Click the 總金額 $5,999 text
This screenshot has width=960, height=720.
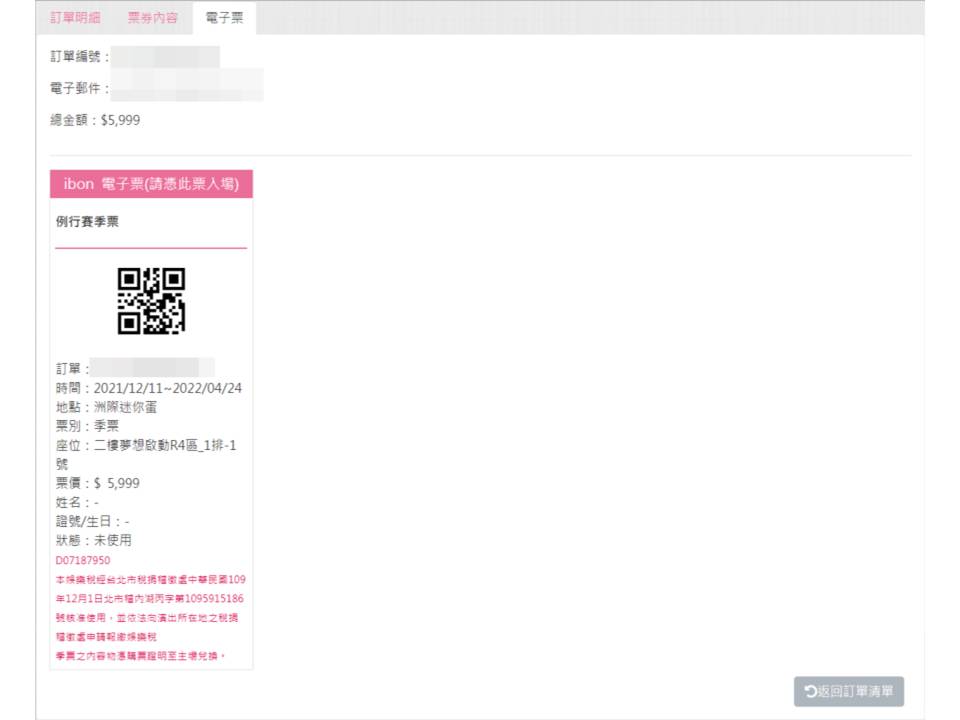coord(95,120)
